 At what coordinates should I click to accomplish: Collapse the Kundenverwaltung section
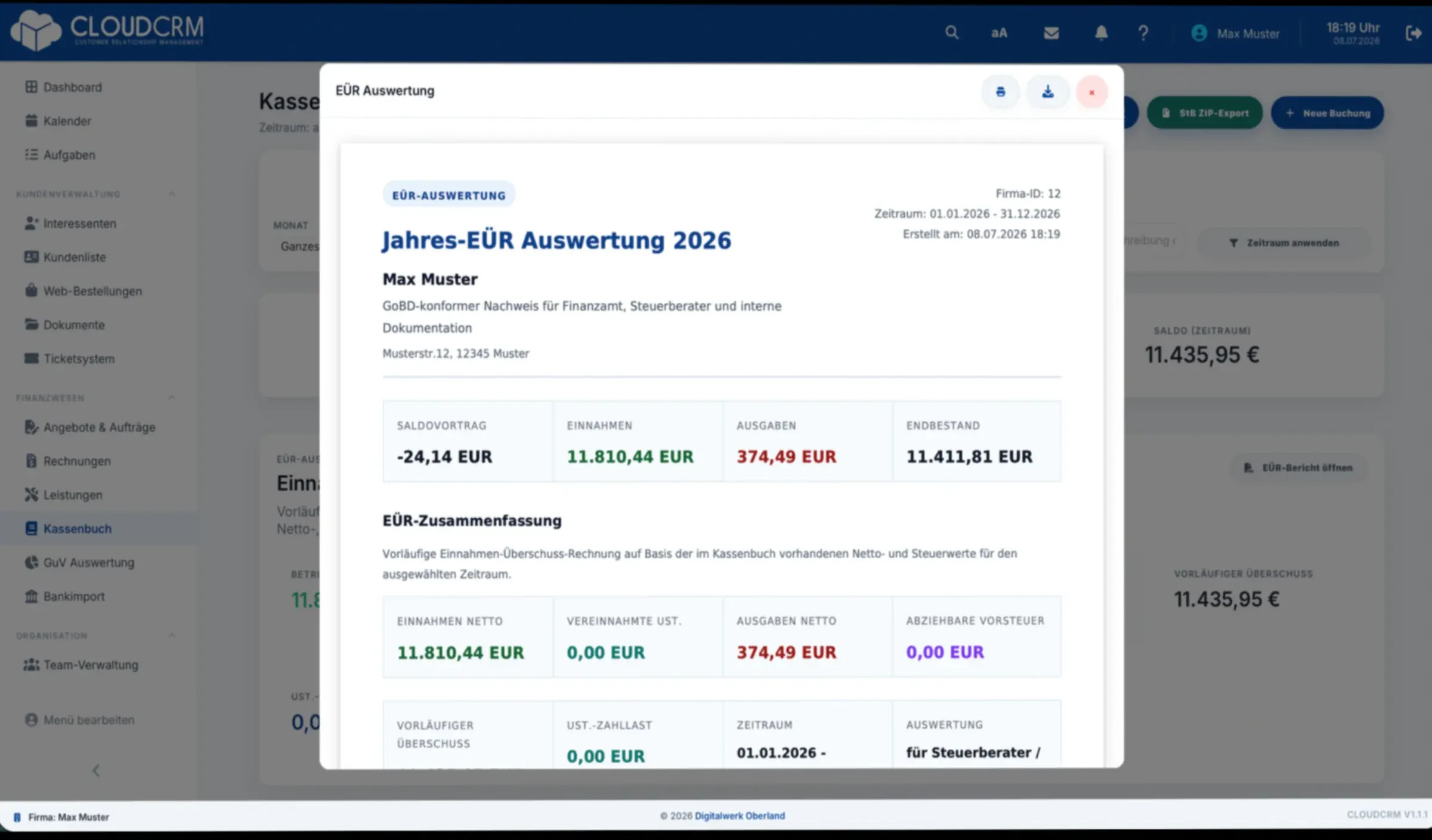pos(172,194)
